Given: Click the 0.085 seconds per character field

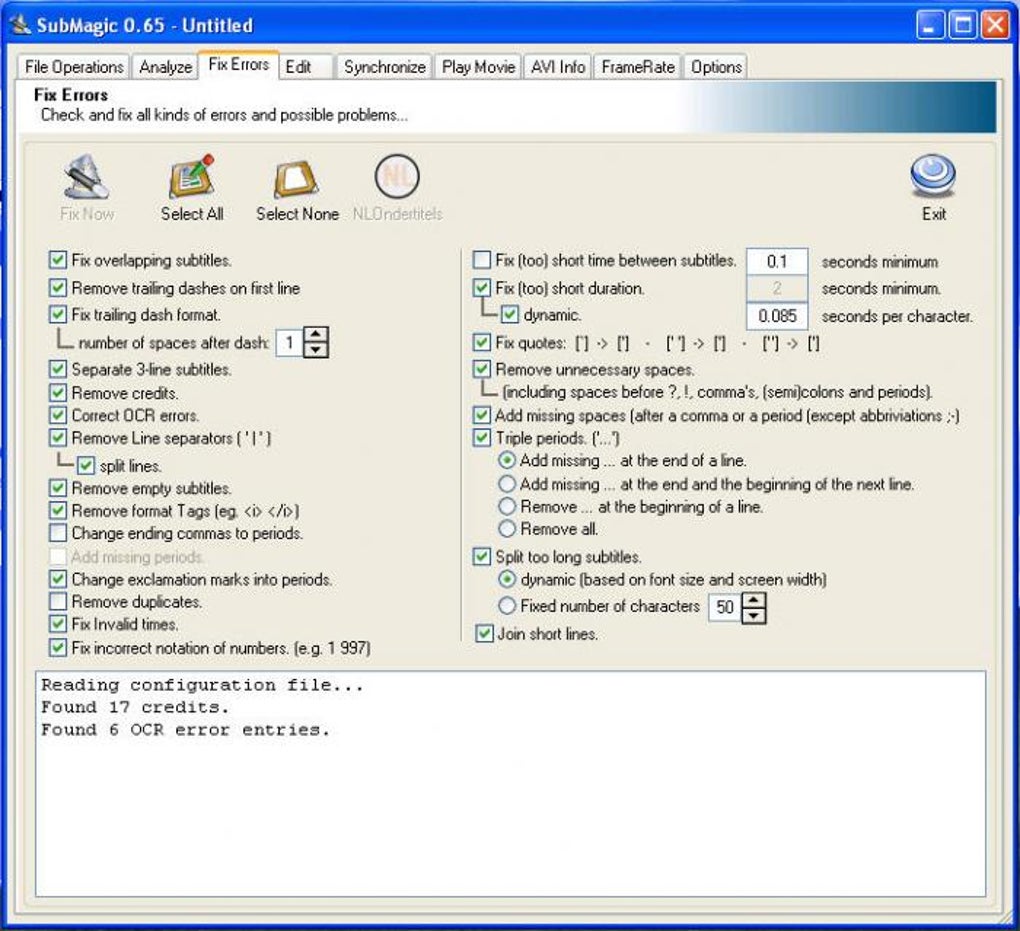Looking at the screenshot, I should click(777, 316).
